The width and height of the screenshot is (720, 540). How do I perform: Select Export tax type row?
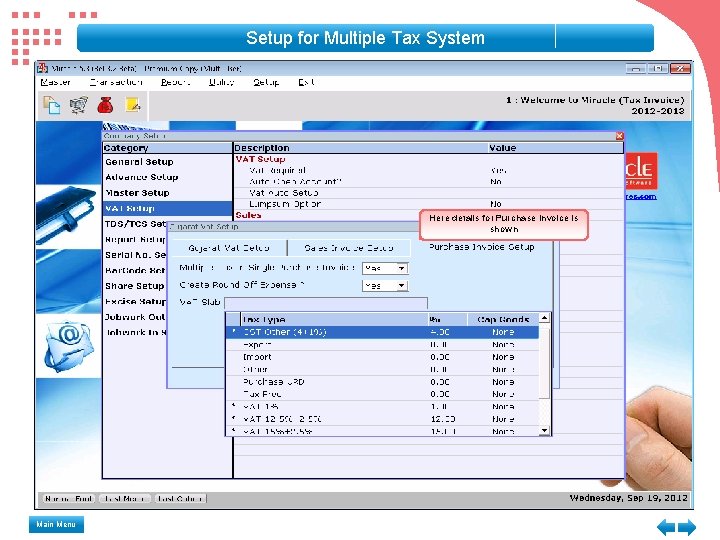tap(382, 344)
